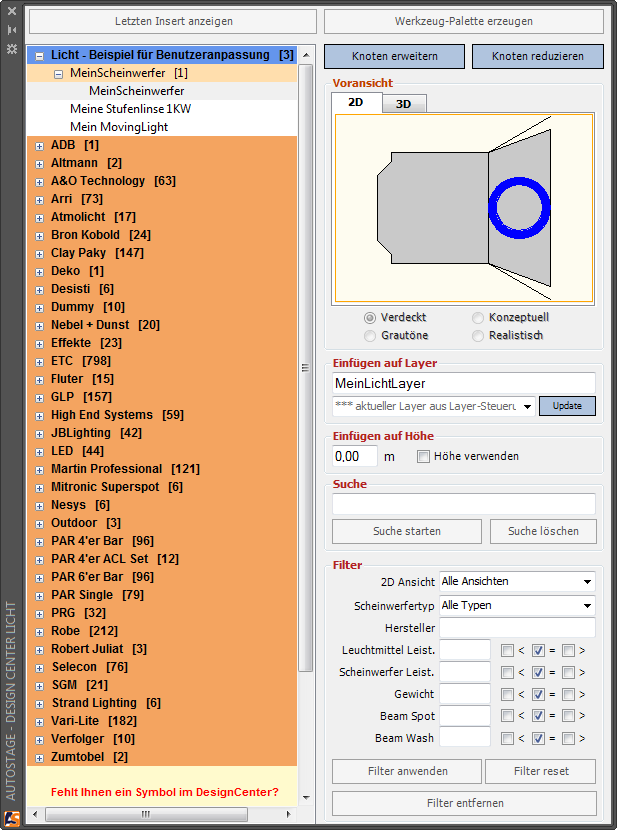Image resolution: width=617 pixels, height=830 pixels.
Task: Select the Realistisch display mode
Action: [479, 336]
